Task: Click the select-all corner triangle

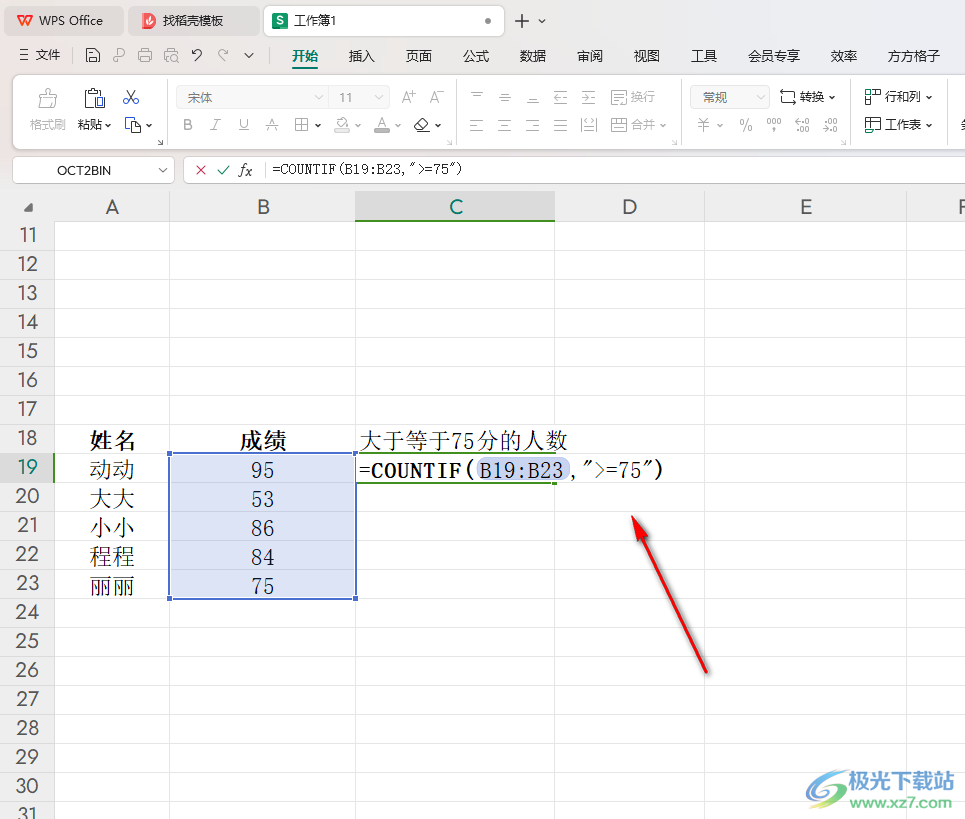Action: tap(28, 208)
